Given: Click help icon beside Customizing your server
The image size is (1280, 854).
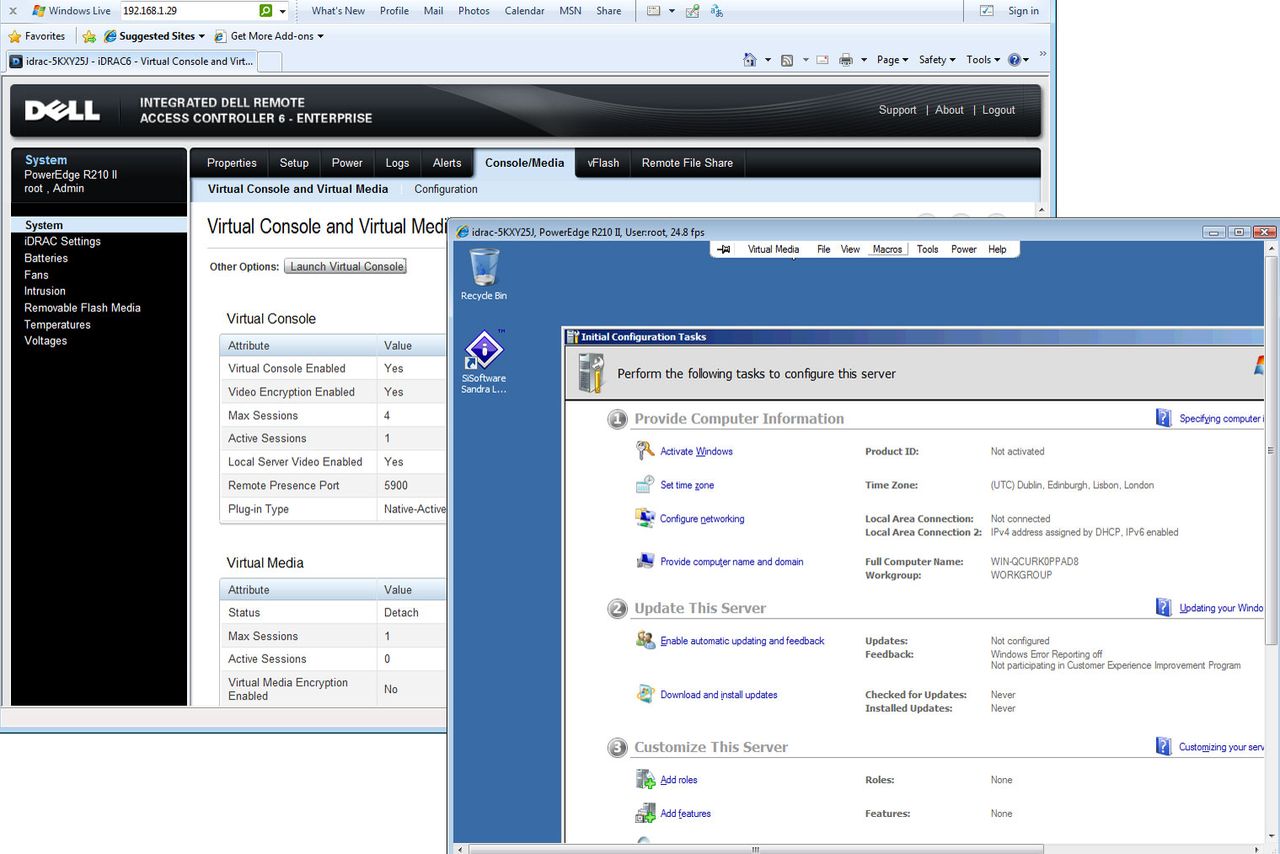Looking at the screenshot, I should tap(1164, 746).
